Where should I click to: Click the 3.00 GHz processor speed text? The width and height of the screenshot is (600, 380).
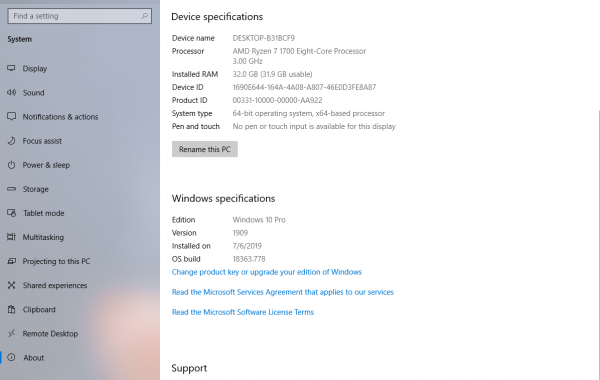tap(248, 61)
